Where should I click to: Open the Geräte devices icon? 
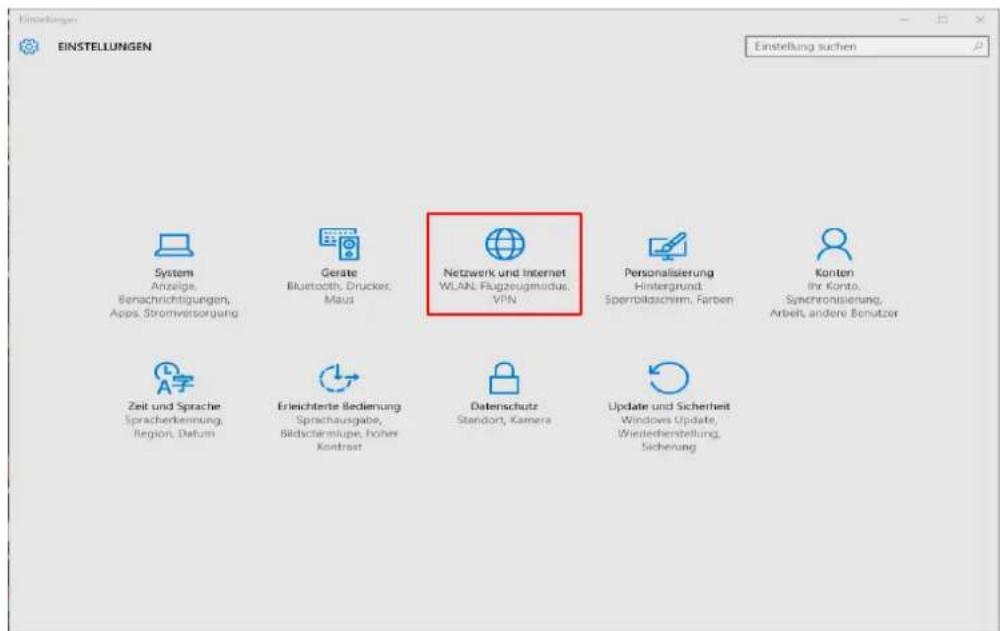339,244
